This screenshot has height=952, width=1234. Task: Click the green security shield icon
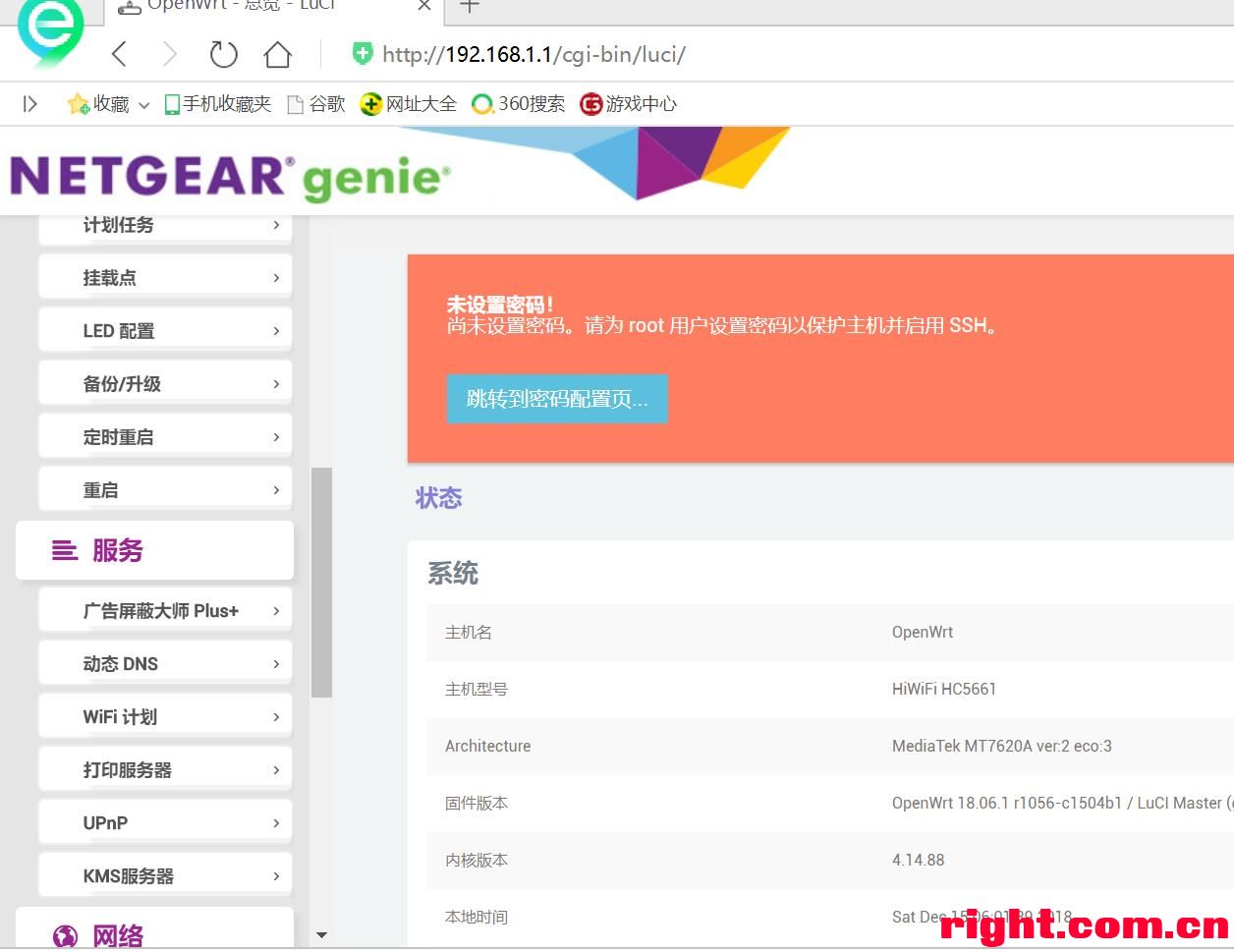(x=363, y=54)
